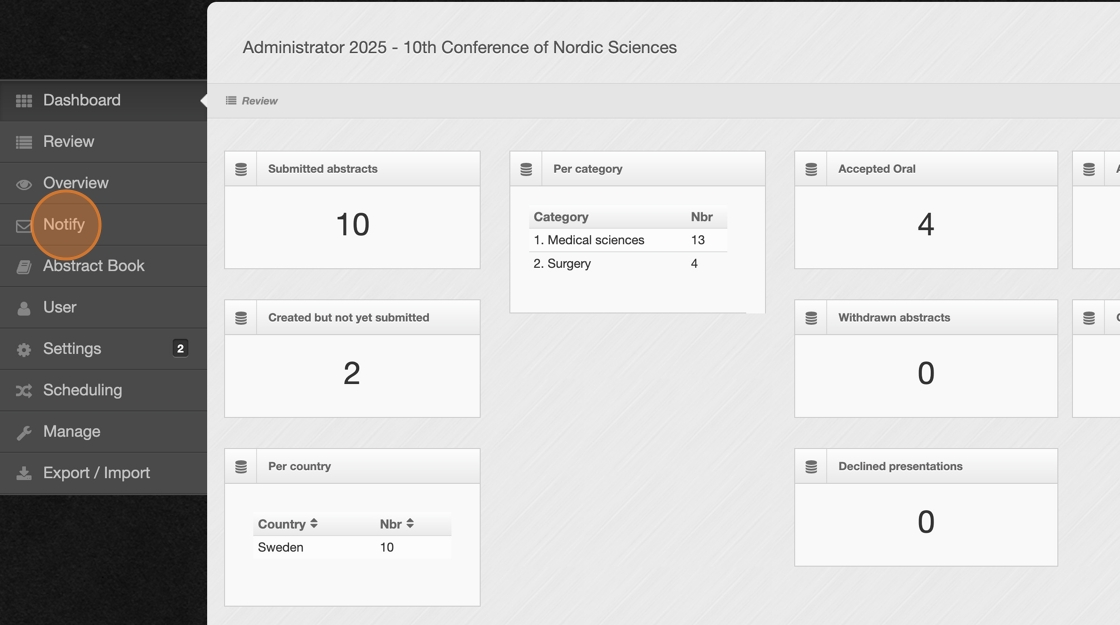Click the Settings gear icon
1120x625 pixels.
(x=24, y=350)
